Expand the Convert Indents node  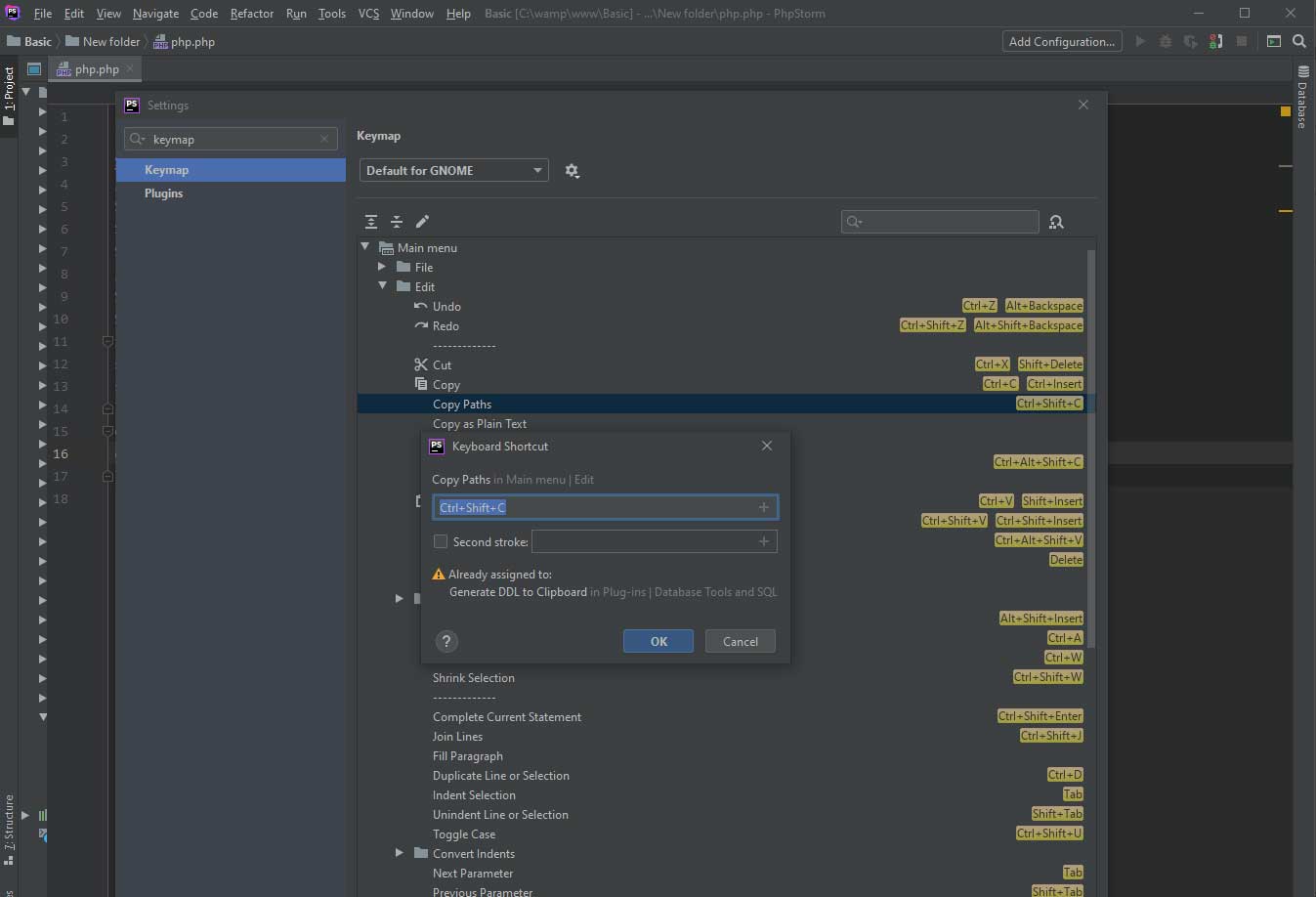(x=399, y=853)
